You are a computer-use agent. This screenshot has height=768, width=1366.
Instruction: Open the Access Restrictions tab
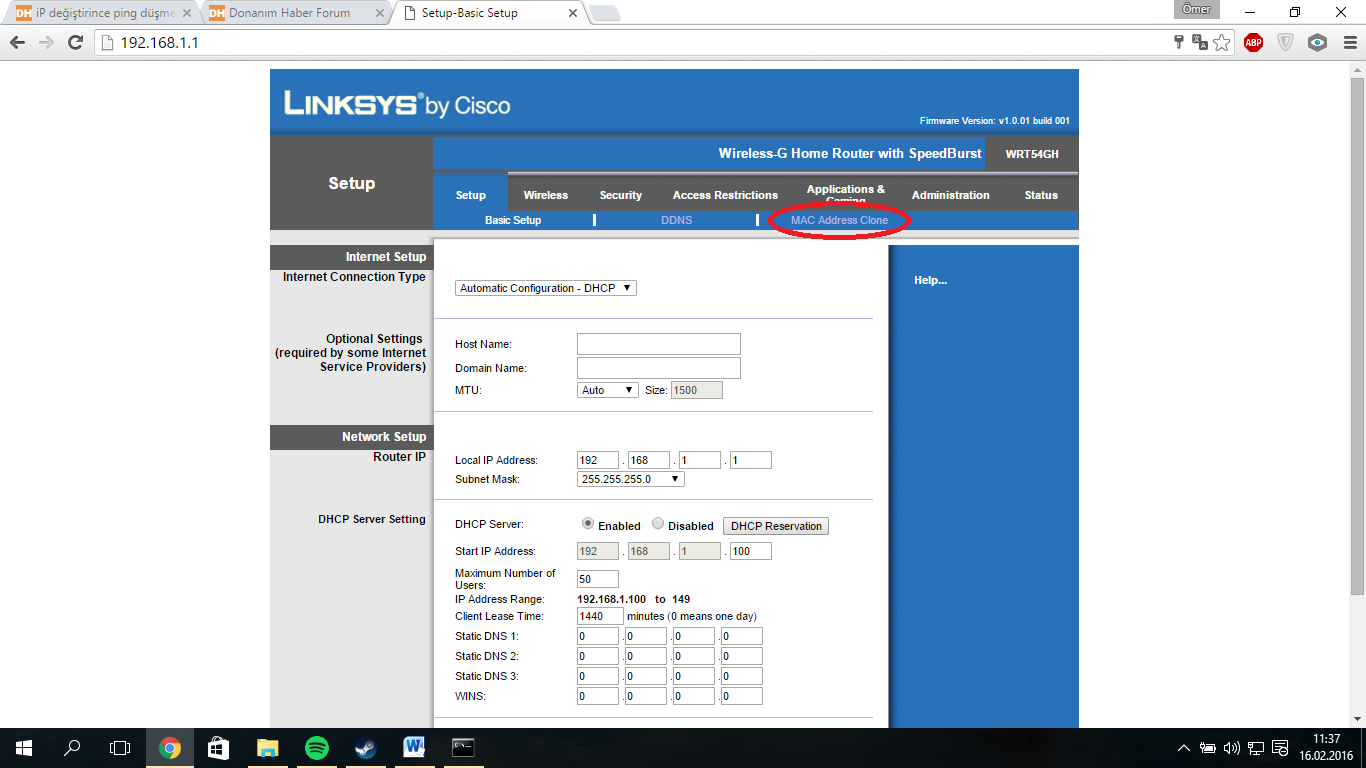[x=725, y=195]
